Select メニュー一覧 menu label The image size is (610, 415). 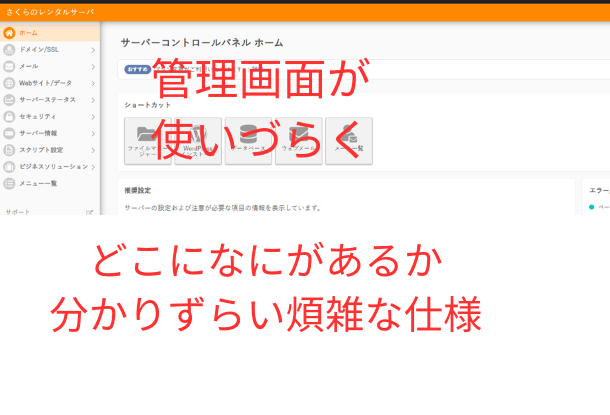[x=38, y=184]
